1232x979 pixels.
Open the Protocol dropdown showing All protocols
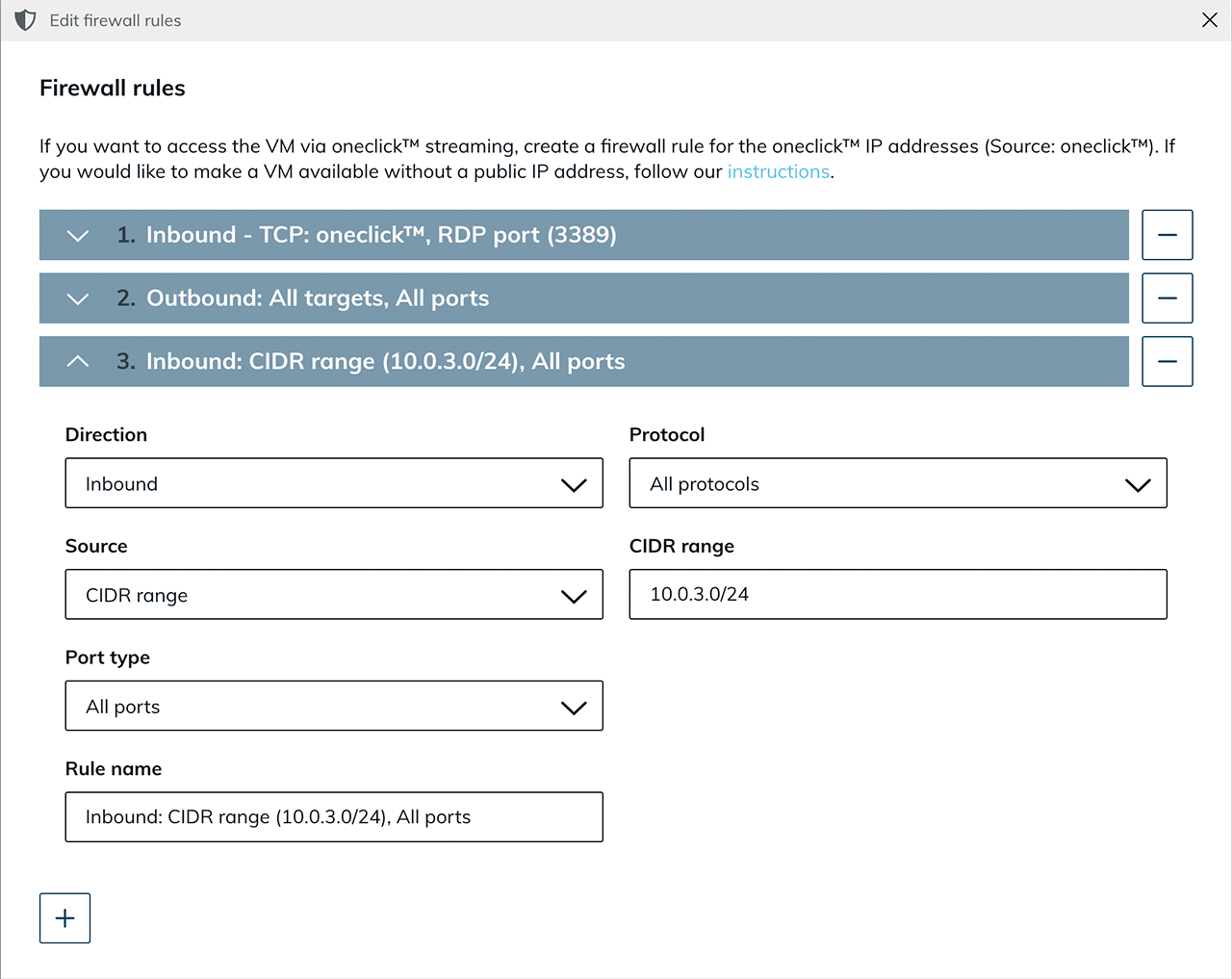tap(897, 483)
